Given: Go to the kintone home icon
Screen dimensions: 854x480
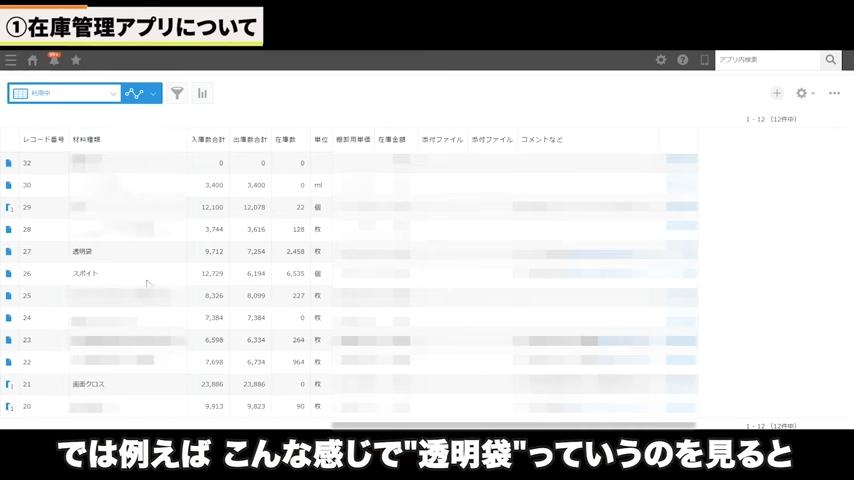Looking at the screenshot, I should pyautogui.click(x=32, y=60).
